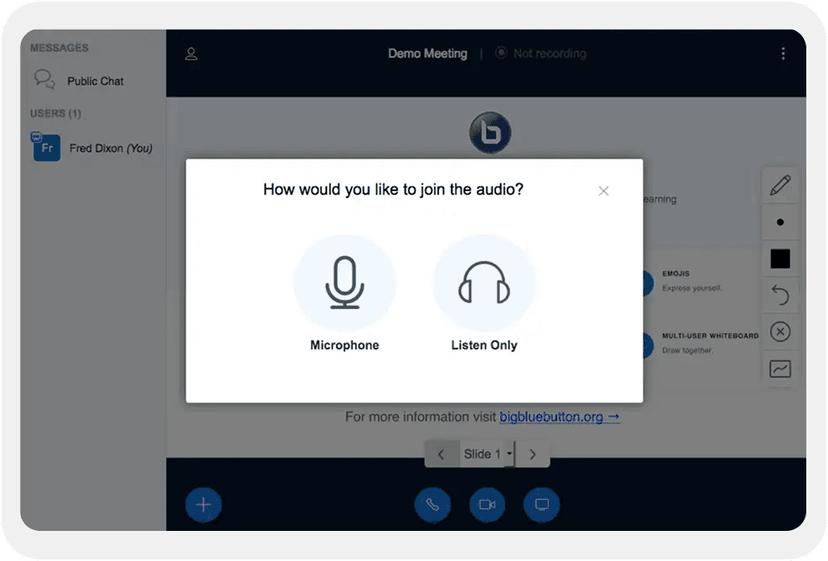Toggle the webcam sharing button
The height and width of the screenshot is (561, 828).
487,505
